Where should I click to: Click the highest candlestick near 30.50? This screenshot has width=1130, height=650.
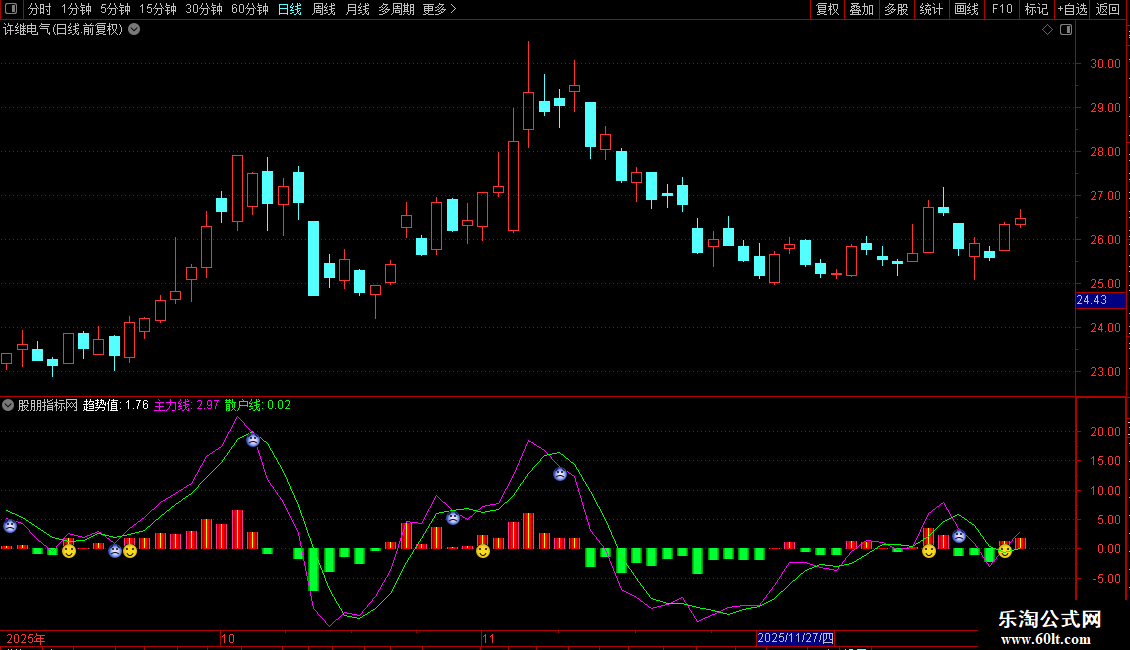(528, 94)
